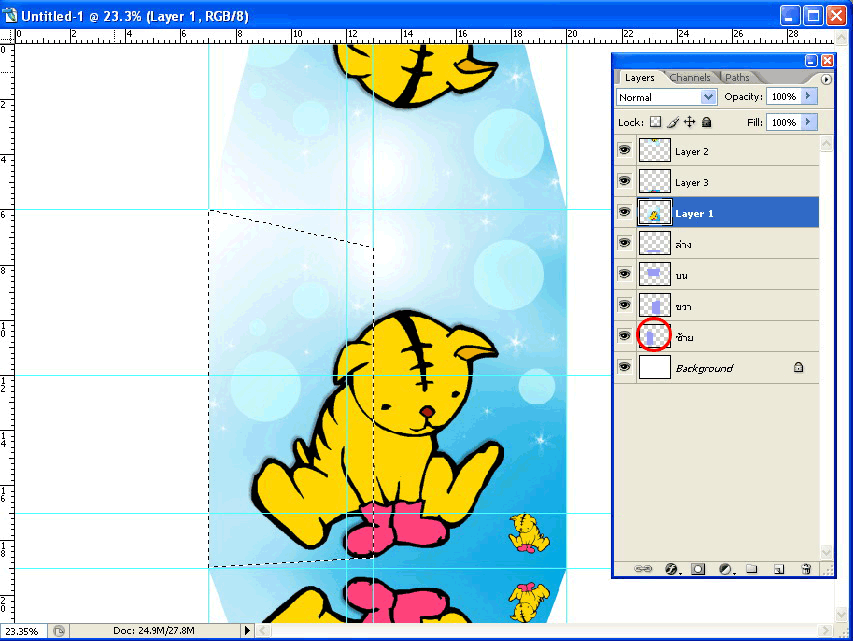The height and width of the screenshot is (641, 853).
Task: Toggle visibility of ซ้าย layer
Action: pos(625,336)
